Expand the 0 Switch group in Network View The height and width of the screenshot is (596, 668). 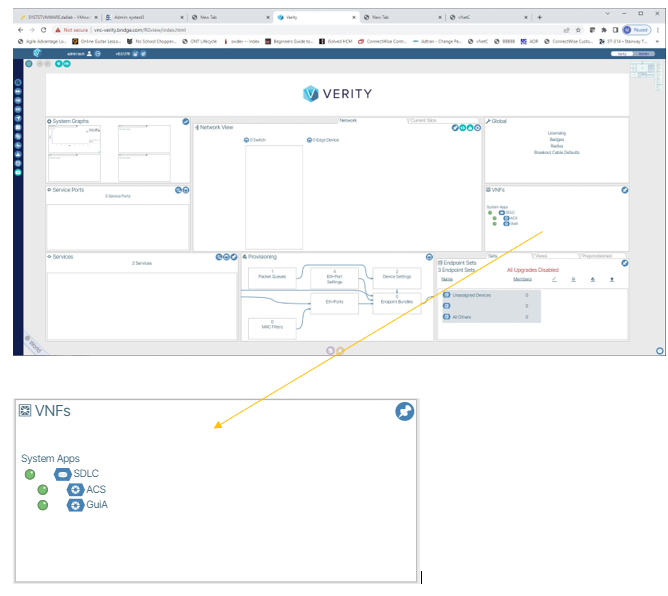[247, 140]
